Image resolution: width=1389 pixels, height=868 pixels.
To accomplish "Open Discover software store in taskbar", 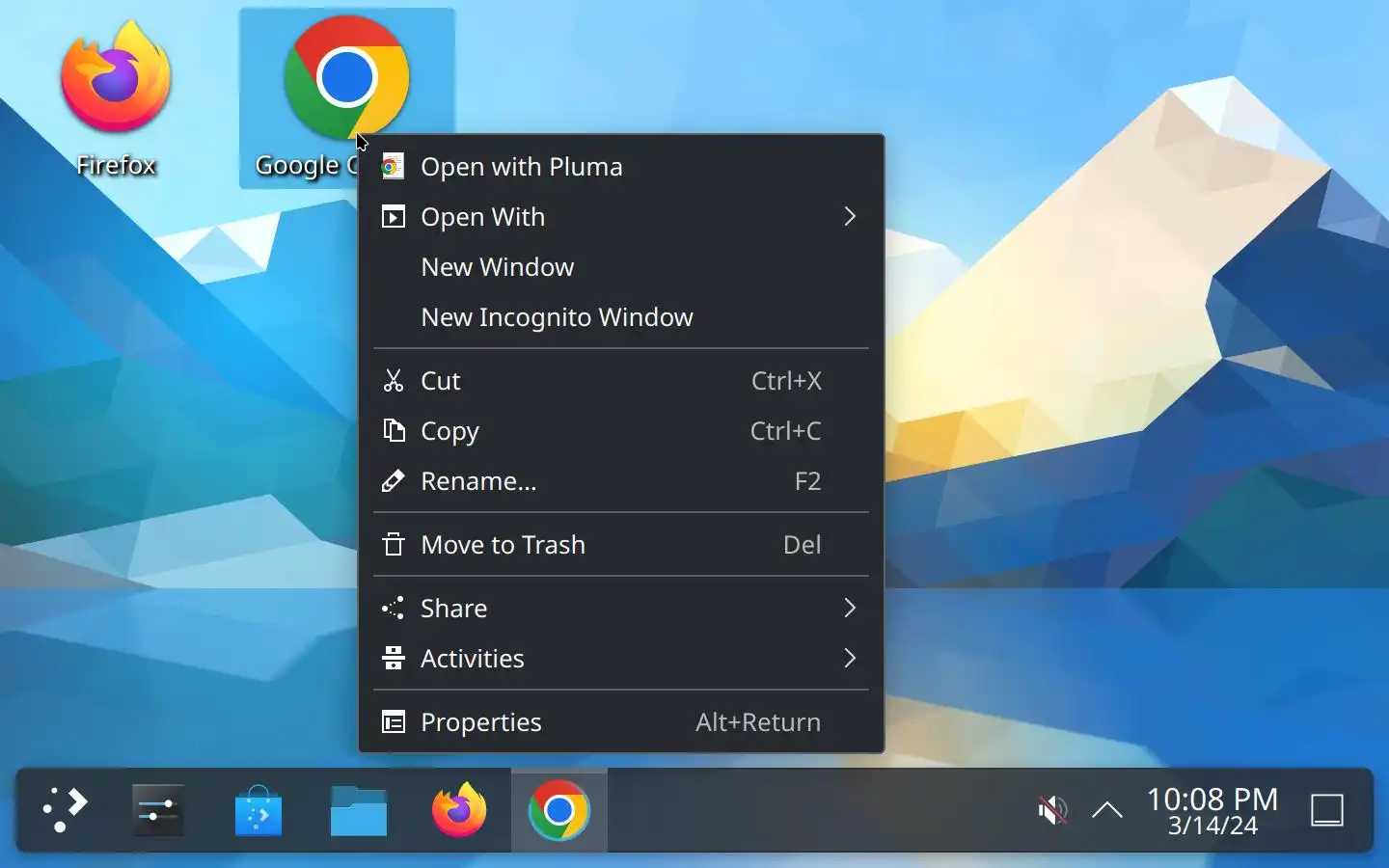I will point(259,810).
